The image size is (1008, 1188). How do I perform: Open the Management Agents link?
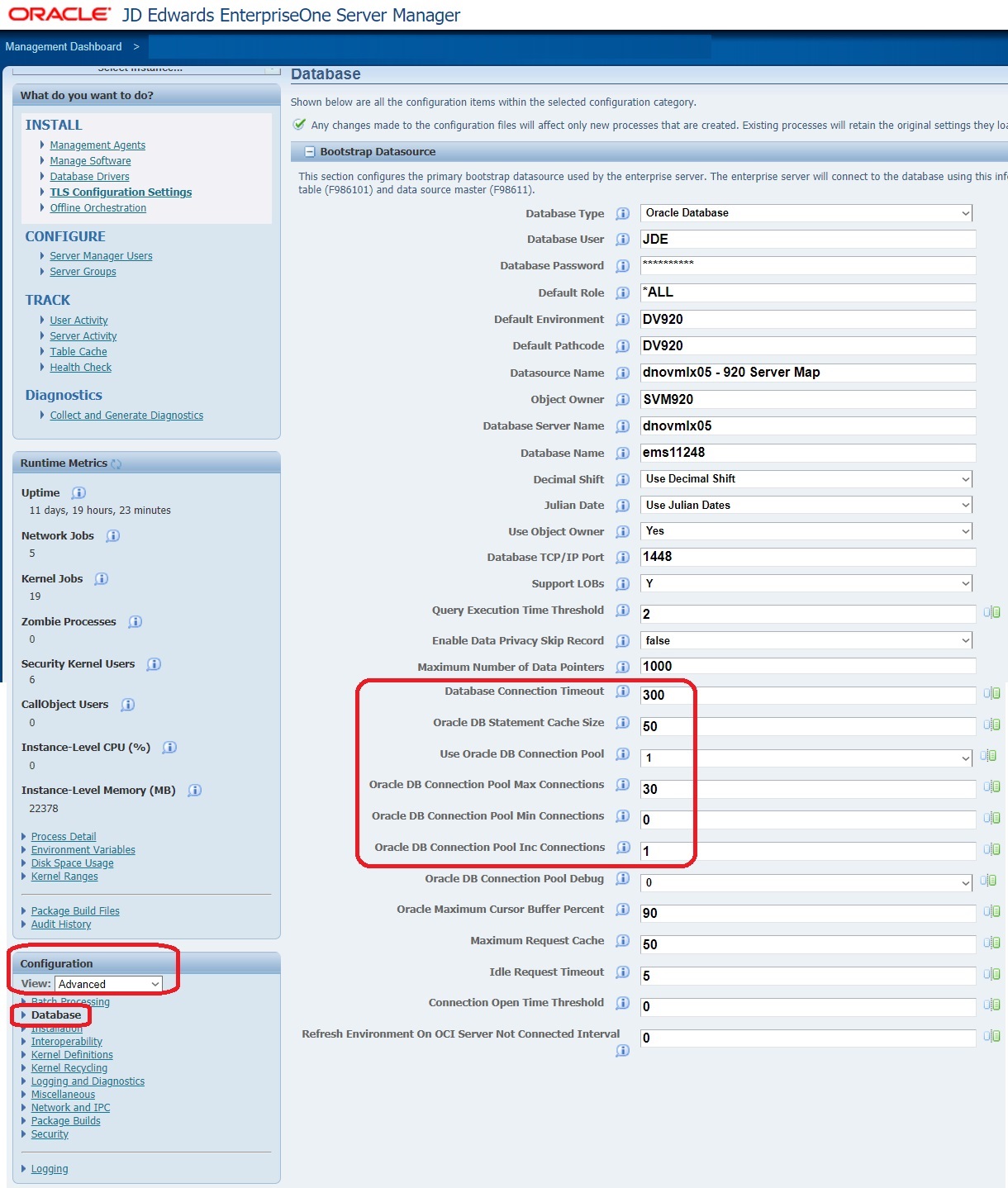(97, 145)
